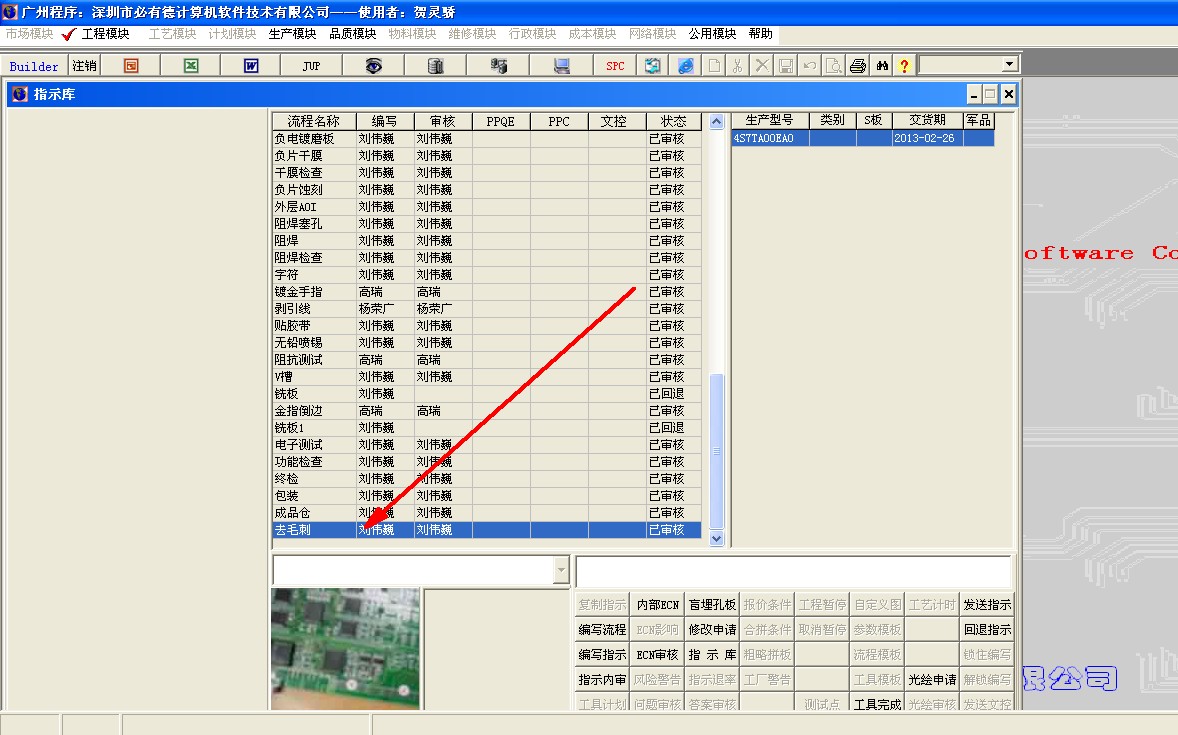
Task: Click the 流程名称 column header
Action: coord(314,121)
